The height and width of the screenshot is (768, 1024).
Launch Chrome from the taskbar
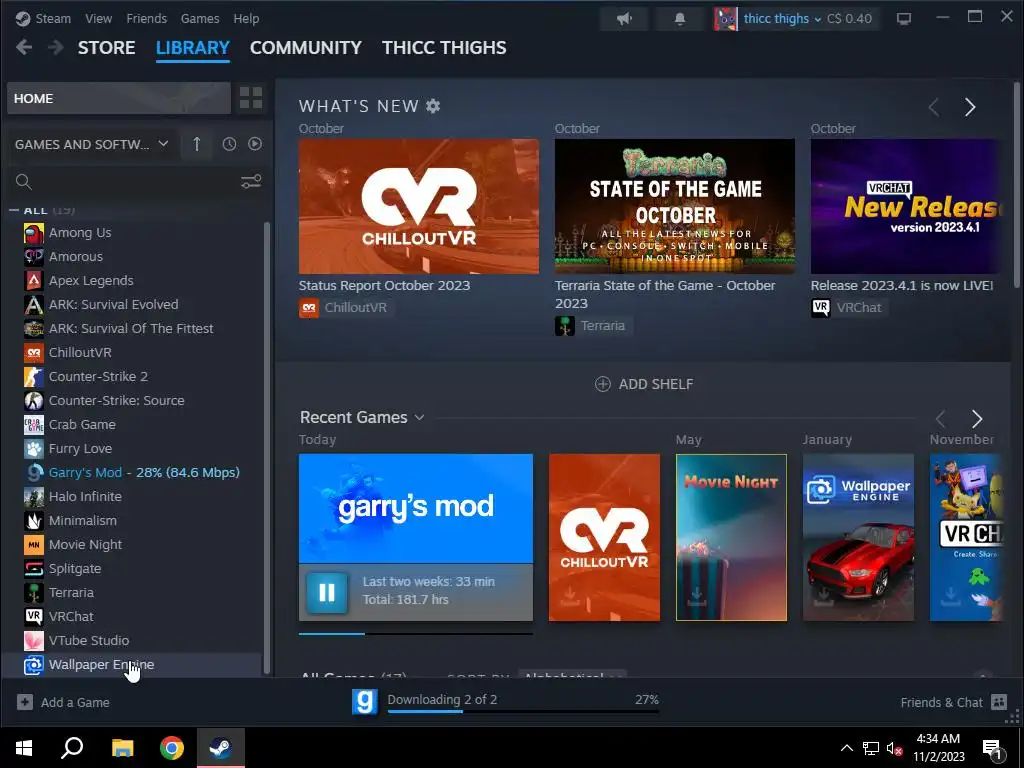pyautogui.click(x=172, y=748)
